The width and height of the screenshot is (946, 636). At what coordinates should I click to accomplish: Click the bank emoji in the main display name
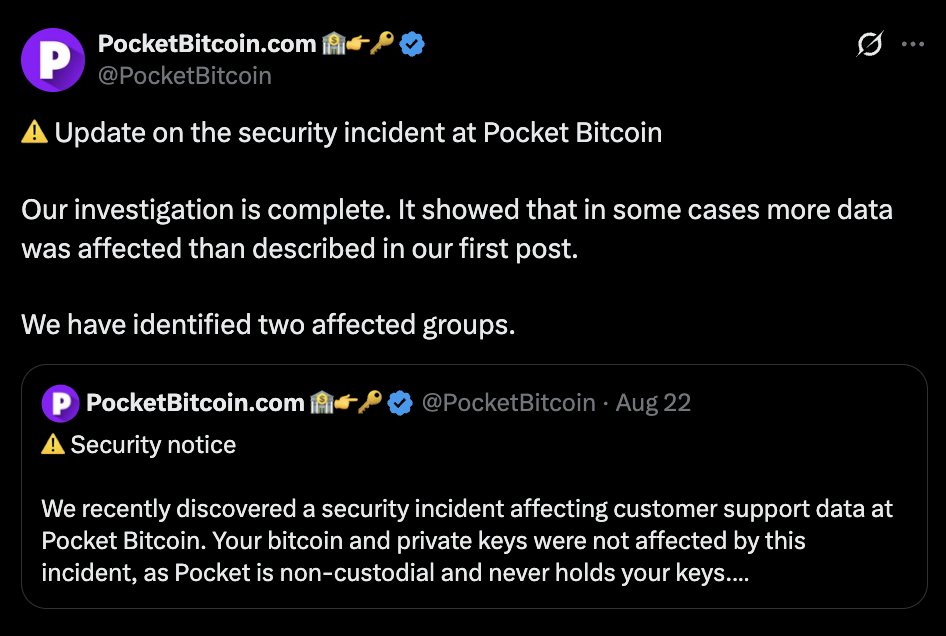point(333,43)
